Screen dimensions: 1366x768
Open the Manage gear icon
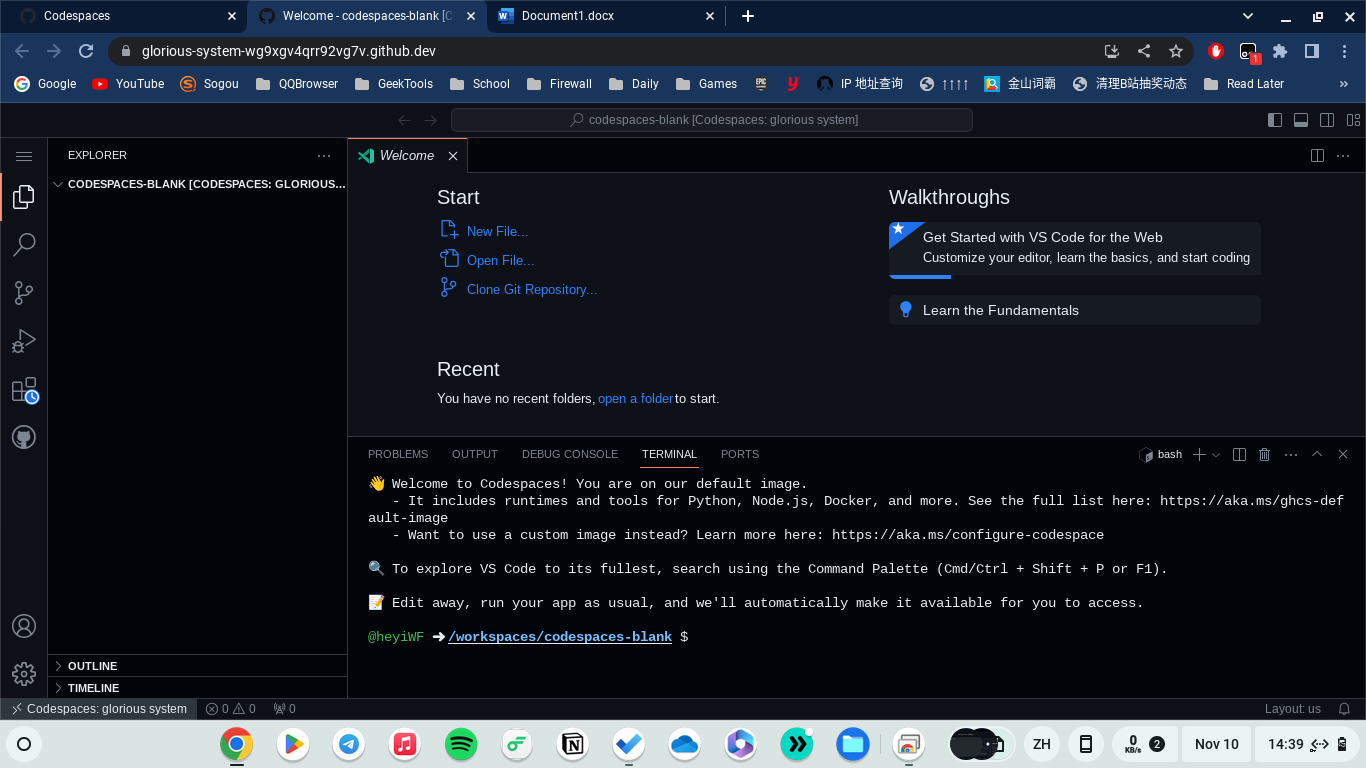(x=24, y=674)
